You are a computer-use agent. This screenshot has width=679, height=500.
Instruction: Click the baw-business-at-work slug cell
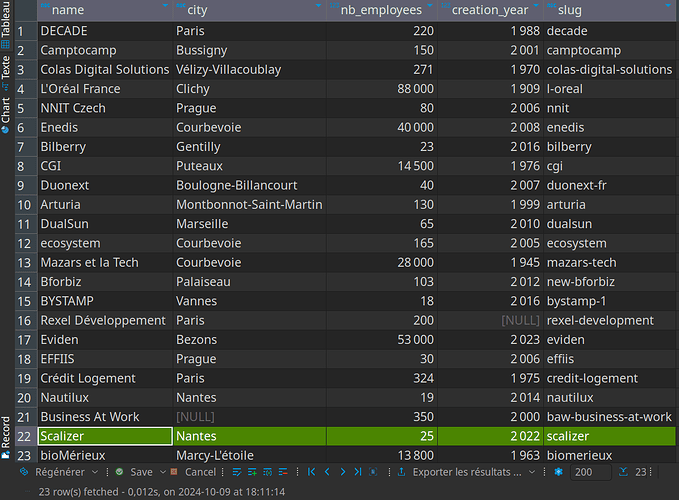tap(610, 417)
